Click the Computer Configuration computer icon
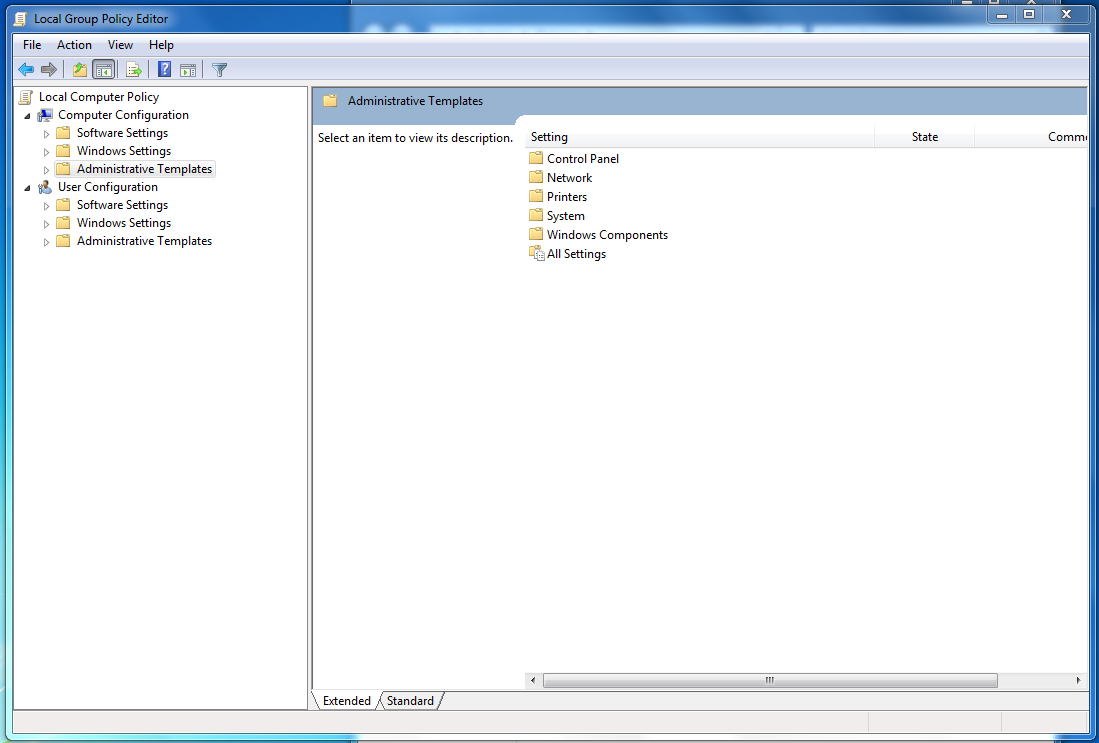Screen dimensions: 1099x743 point(45,115)
